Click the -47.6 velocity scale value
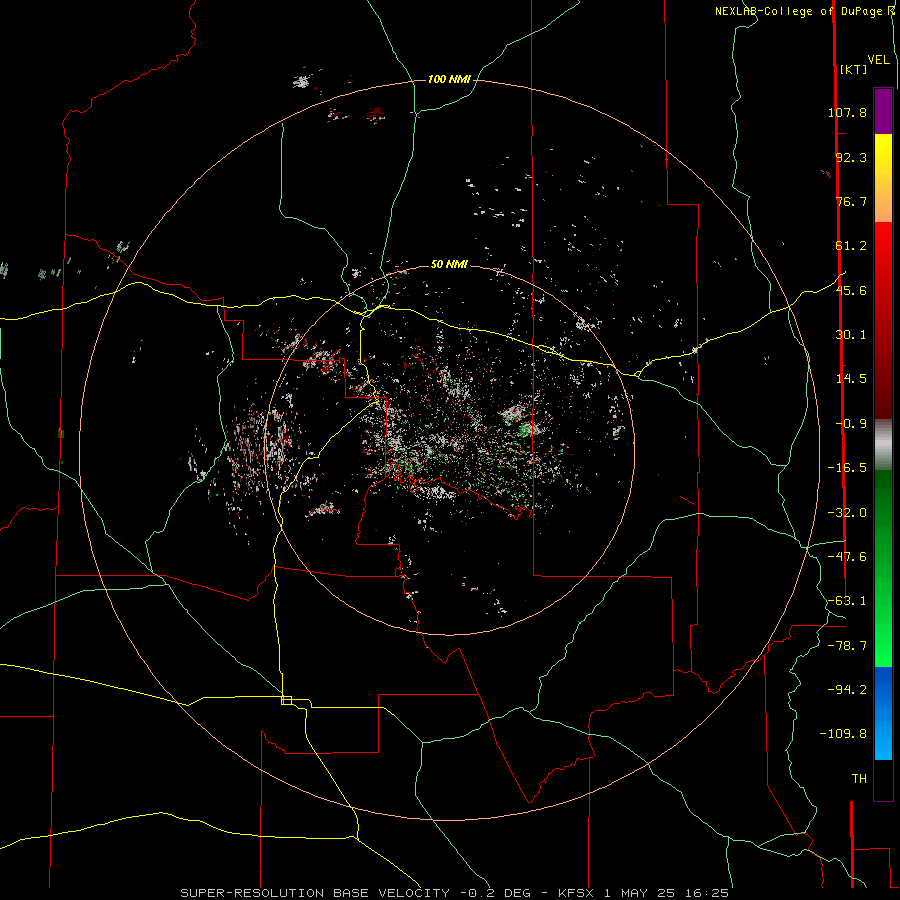This screenshot has width=900, height=900. click(x=847, y=557)
